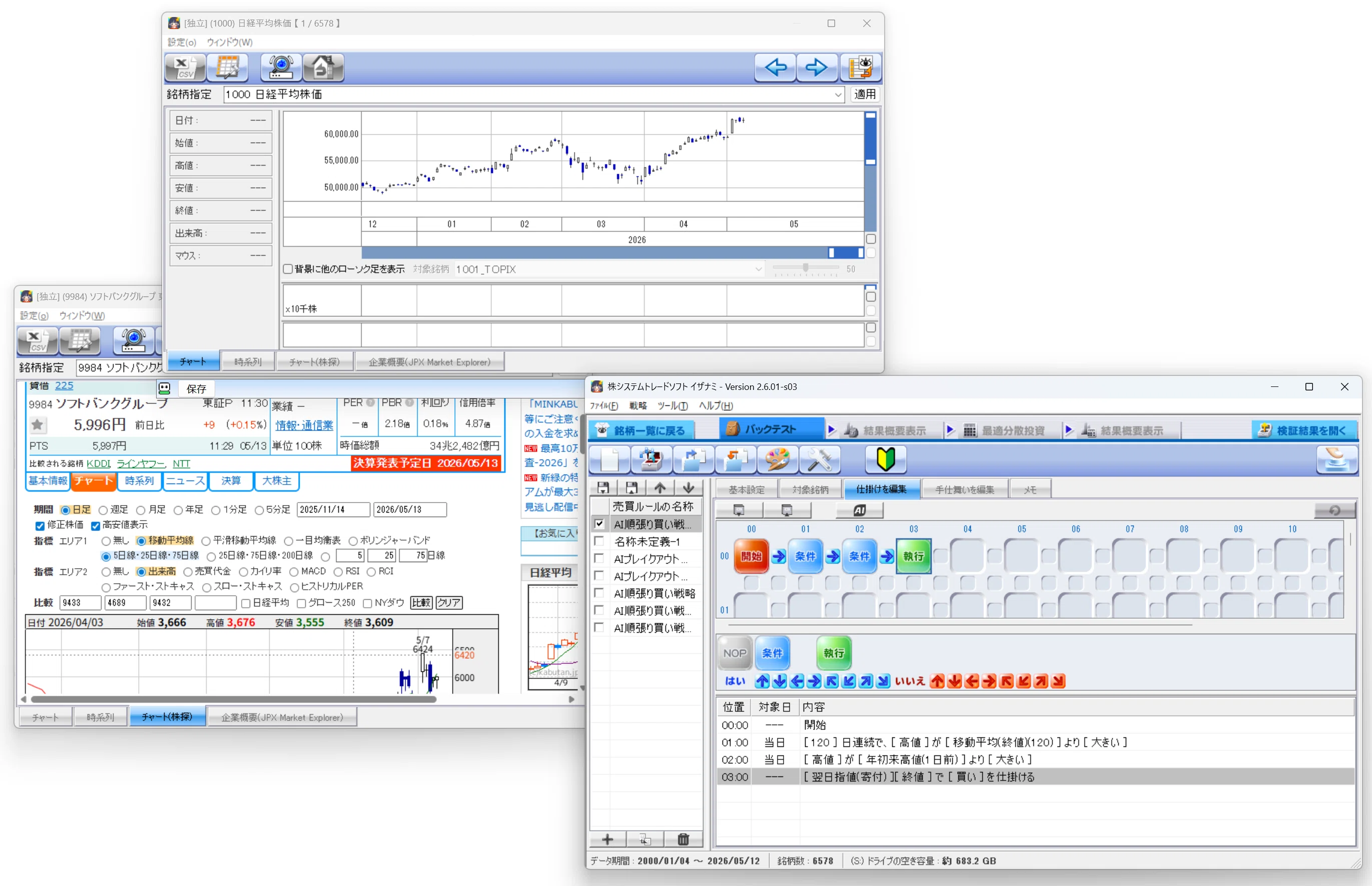Select the red 開始 start block
The width and height of the screenshot is (1372, 886).
click(751, 556)
